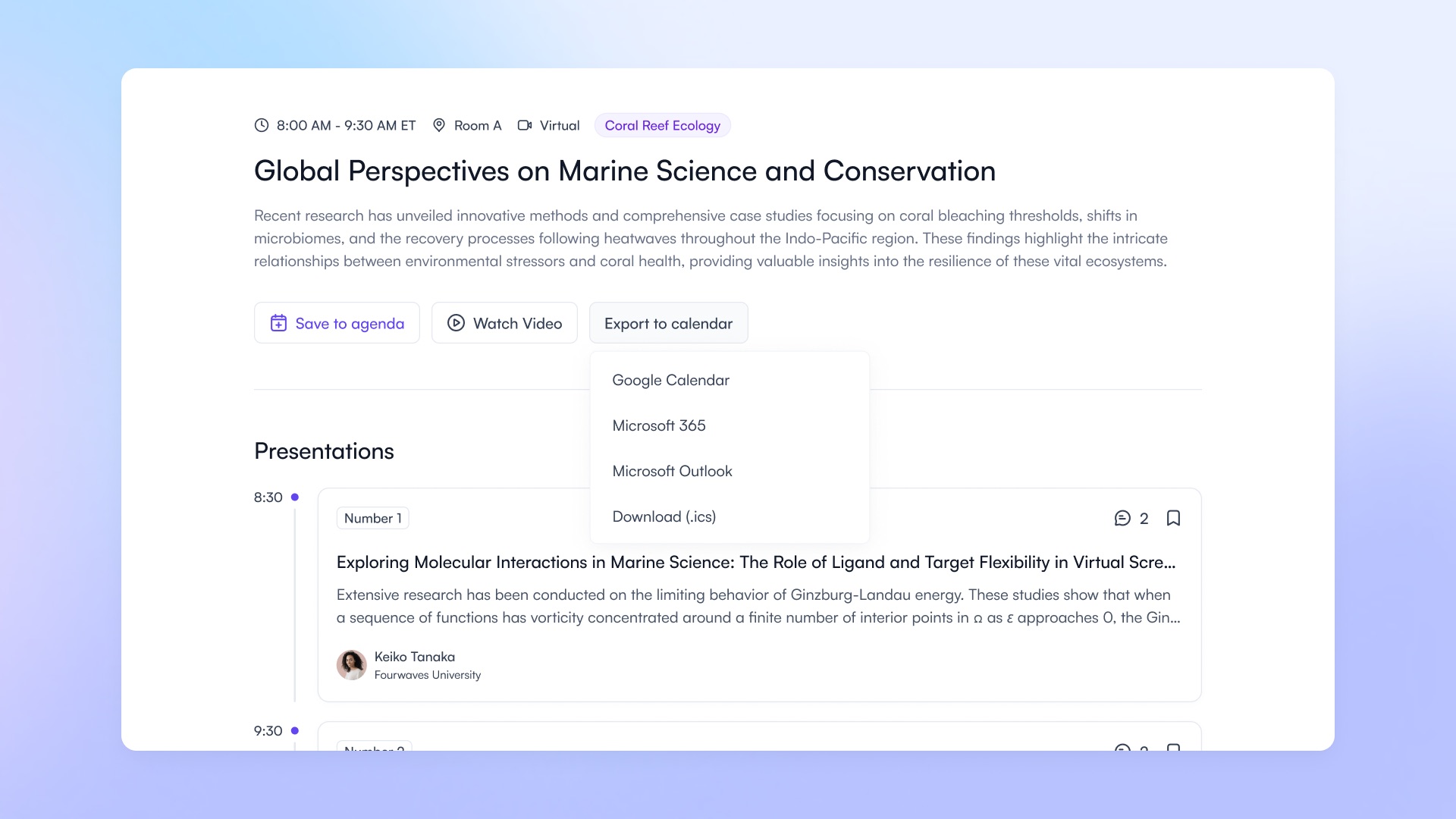Collapse the Export to calendar dropdown
The height and width of the screenshot is (819, 1456).
tap(668, 323)
